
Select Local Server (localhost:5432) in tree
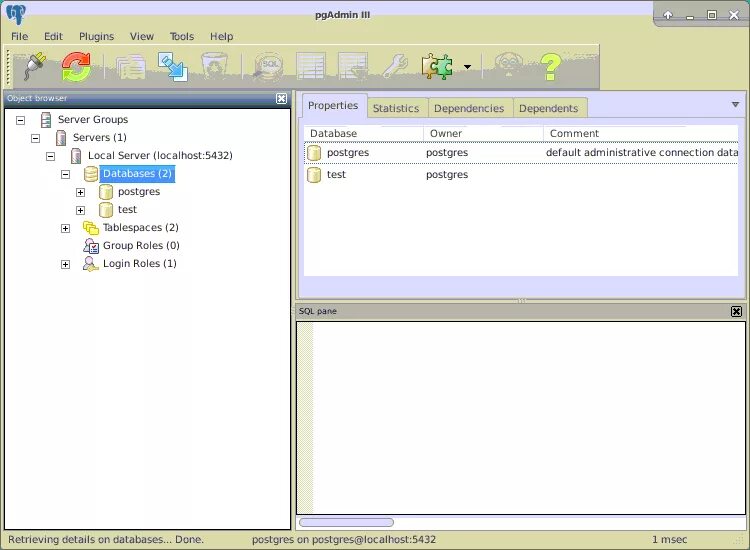(x=160, y=155)
